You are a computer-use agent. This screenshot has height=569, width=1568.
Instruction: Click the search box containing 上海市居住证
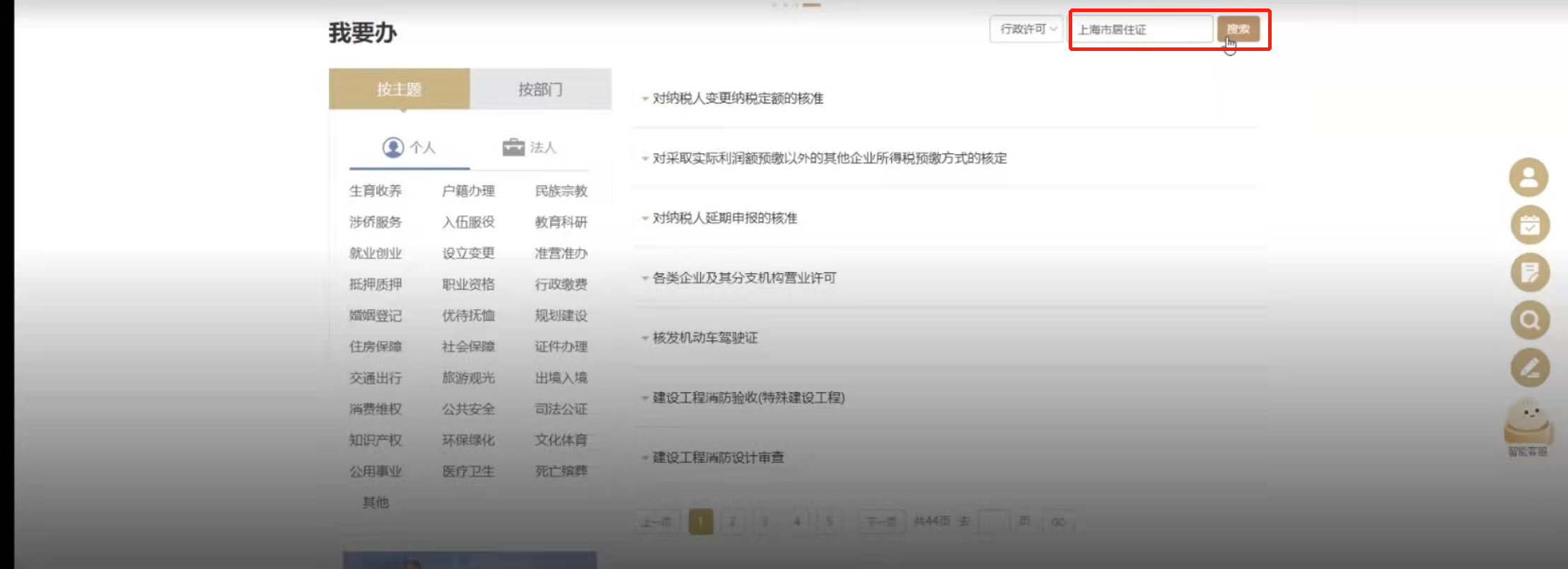[x=1141, y=30]
